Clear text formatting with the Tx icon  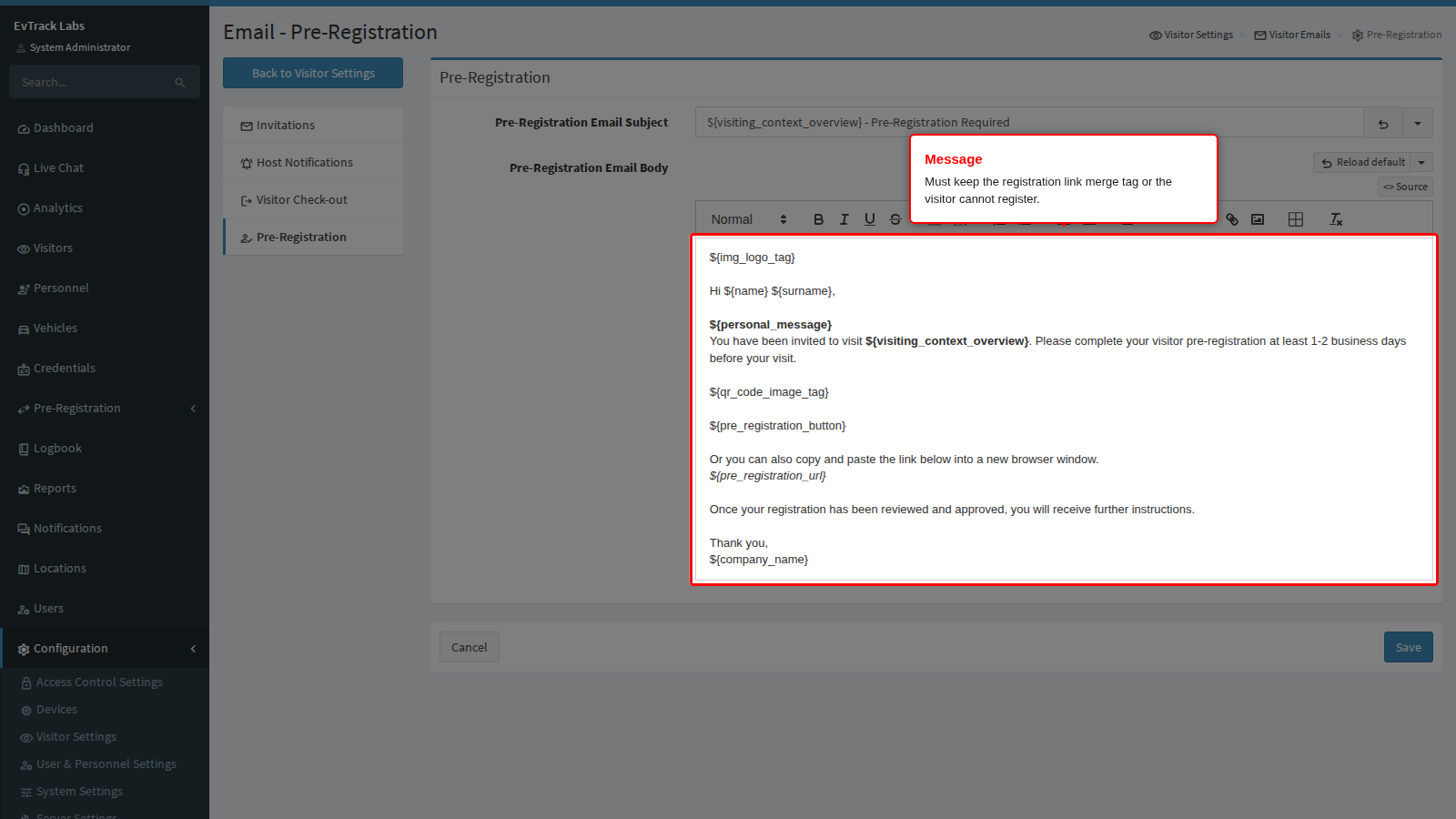coord(1336,219)
